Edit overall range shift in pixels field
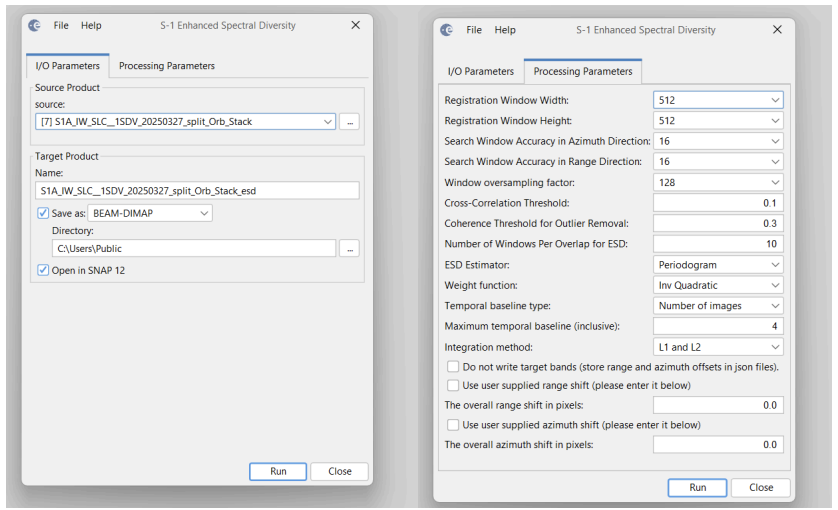The image size is (838, 510). click(x=718, y=405)
